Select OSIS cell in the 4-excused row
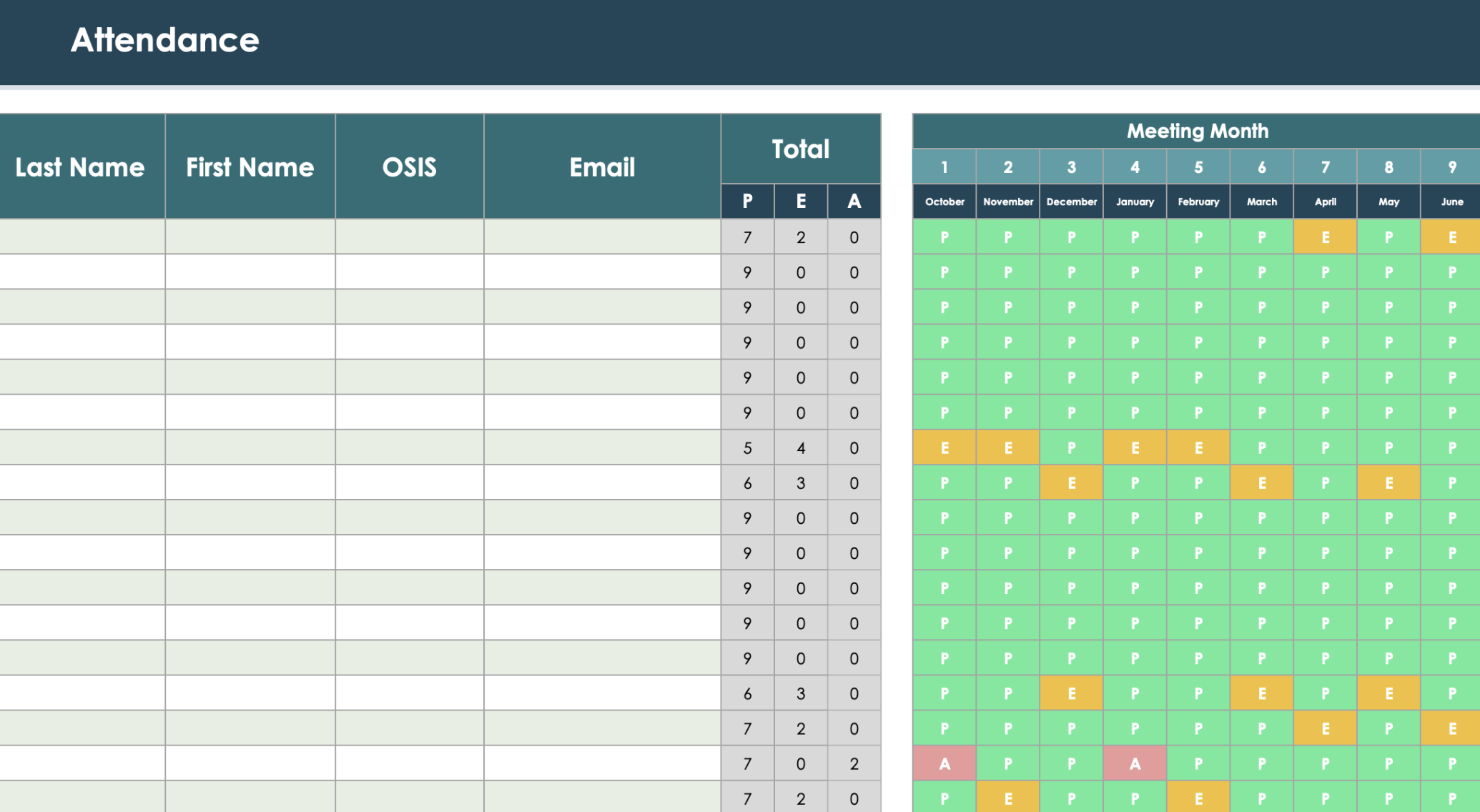 (410, 448)
